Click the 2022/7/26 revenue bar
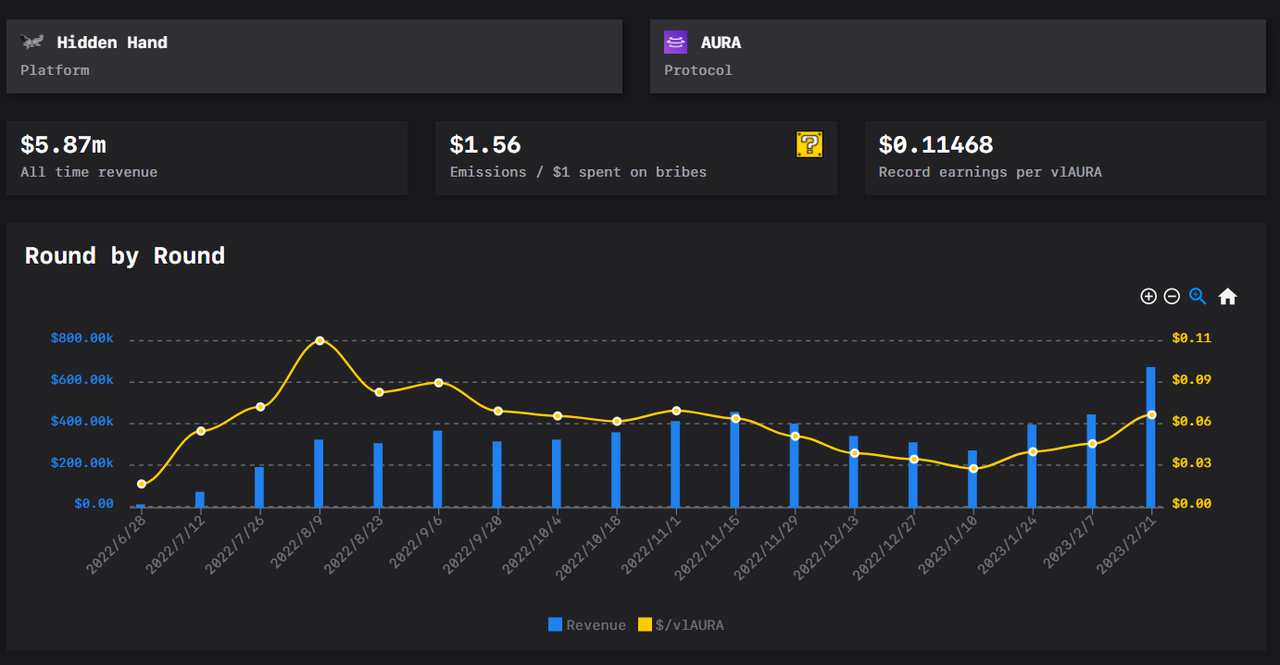1280x665 pixels. coord(260,487)
